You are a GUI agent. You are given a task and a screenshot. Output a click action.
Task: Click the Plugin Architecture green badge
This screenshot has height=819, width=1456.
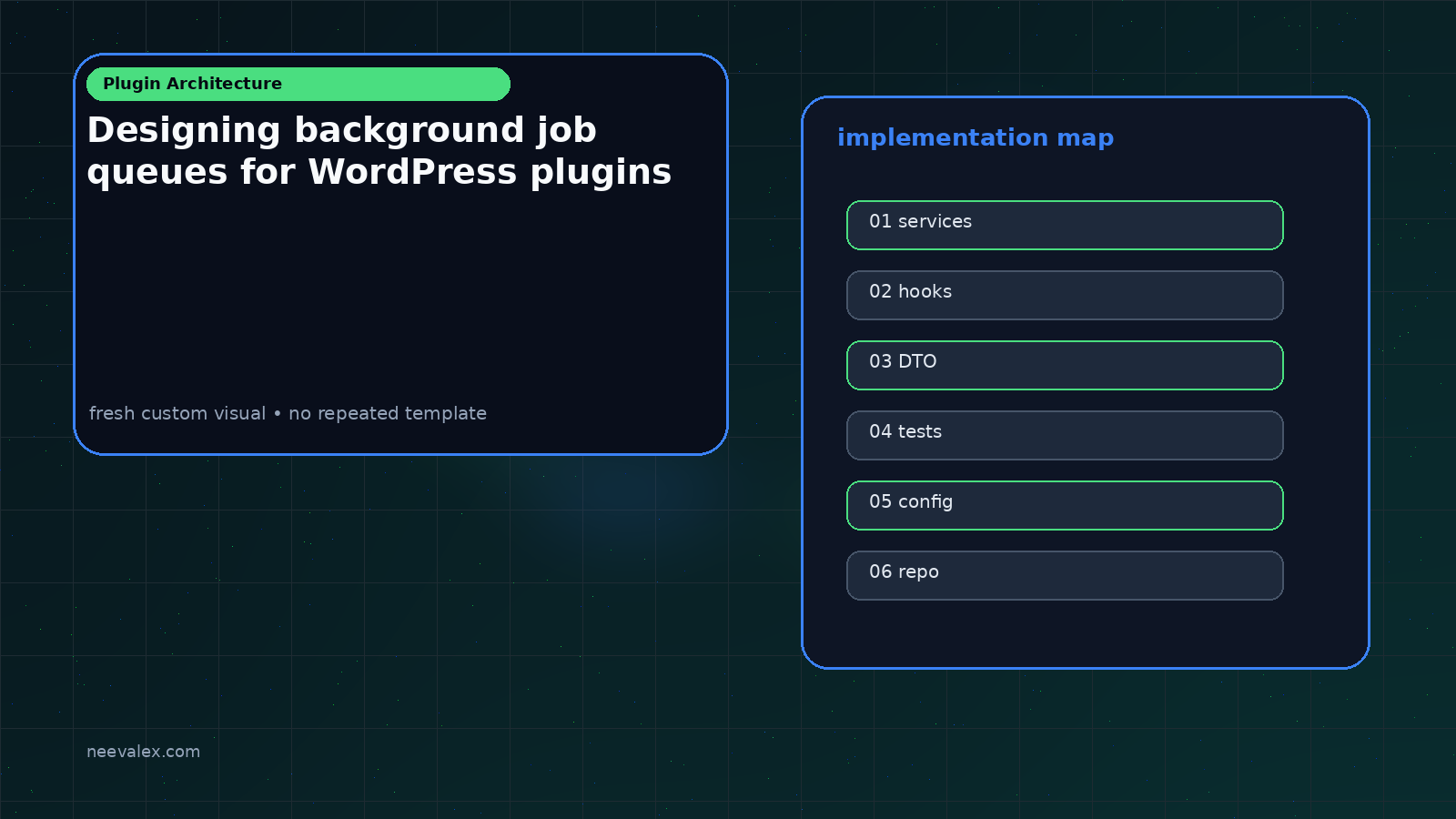(298, 84)
